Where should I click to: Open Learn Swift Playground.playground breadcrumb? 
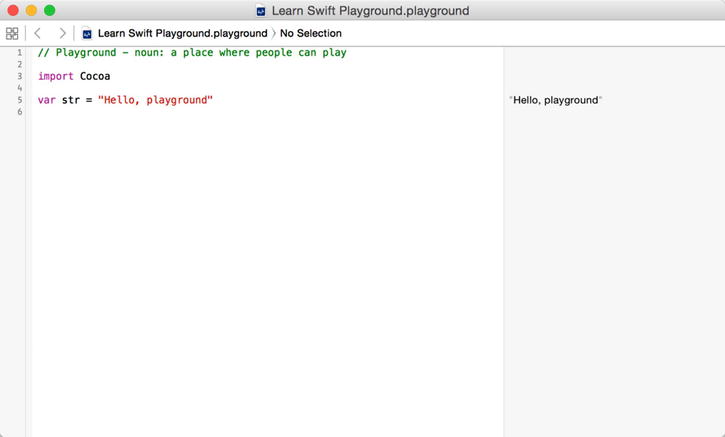coord(183,33)
